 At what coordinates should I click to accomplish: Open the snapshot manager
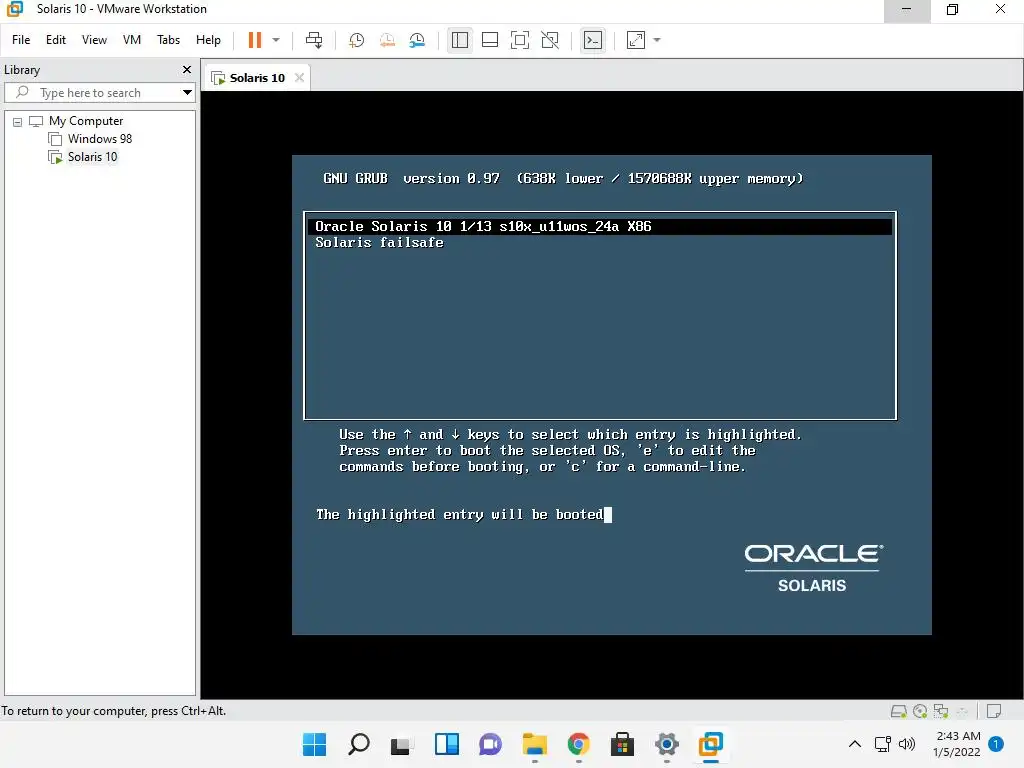(417, 40)
